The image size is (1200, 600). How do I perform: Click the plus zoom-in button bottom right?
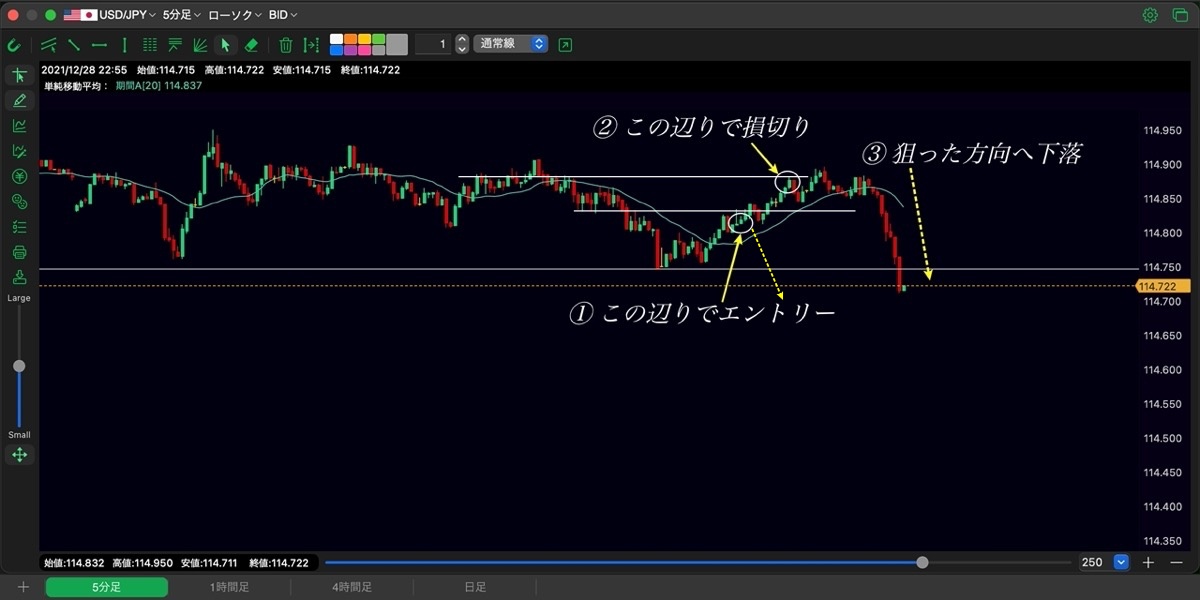pos(1148,563)
